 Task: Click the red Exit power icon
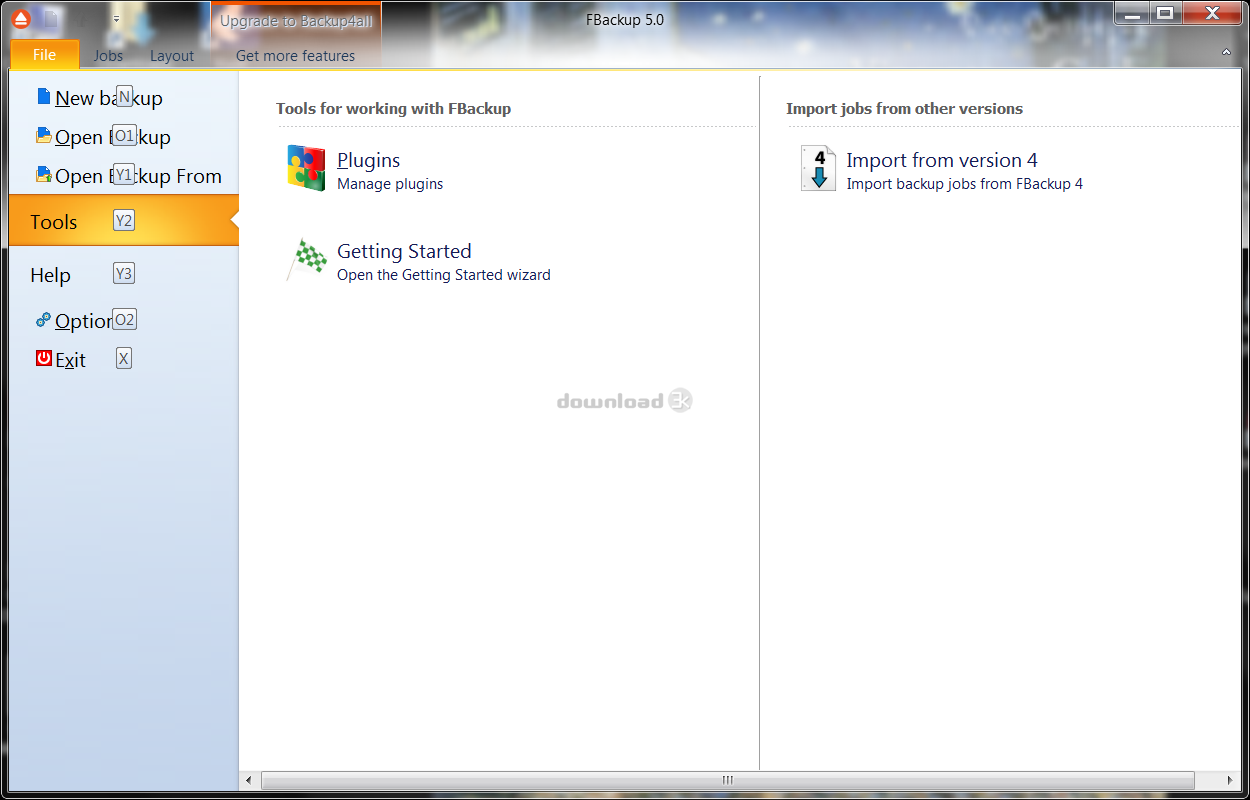[43, 357]
